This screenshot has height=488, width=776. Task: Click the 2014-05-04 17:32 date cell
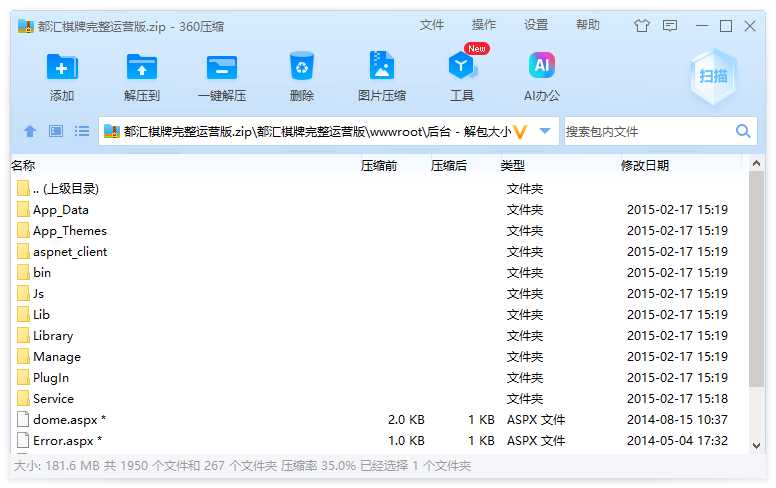677,440
